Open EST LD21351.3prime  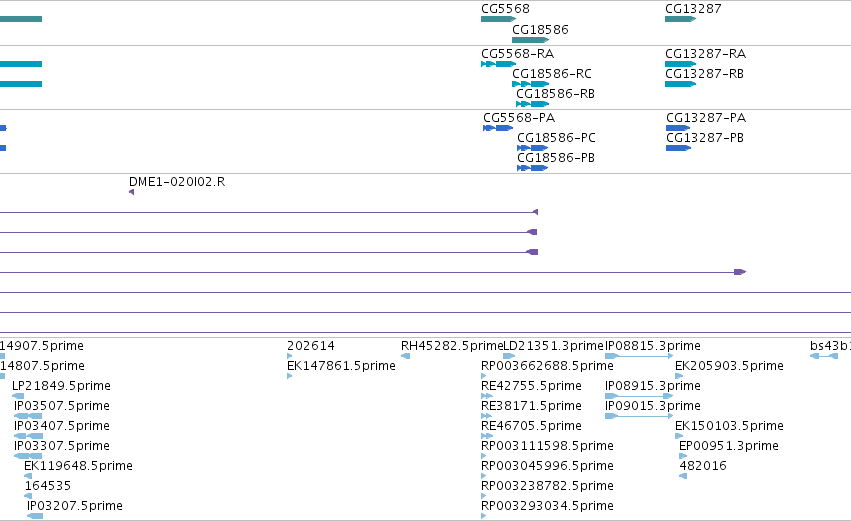554,346
